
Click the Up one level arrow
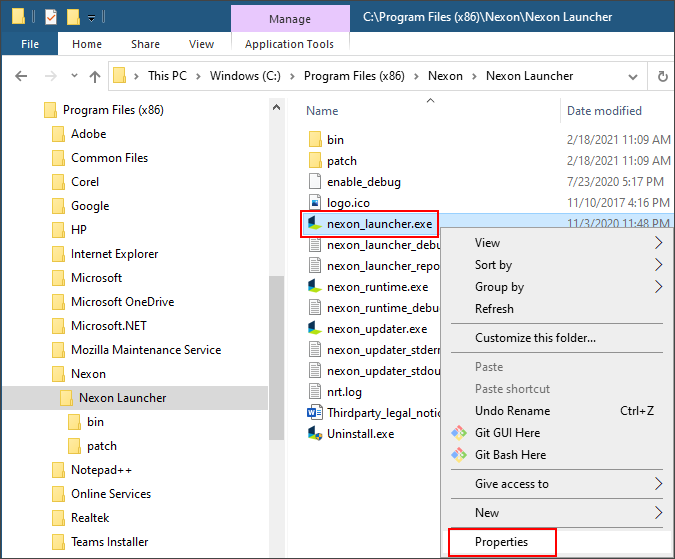[95, 76]
